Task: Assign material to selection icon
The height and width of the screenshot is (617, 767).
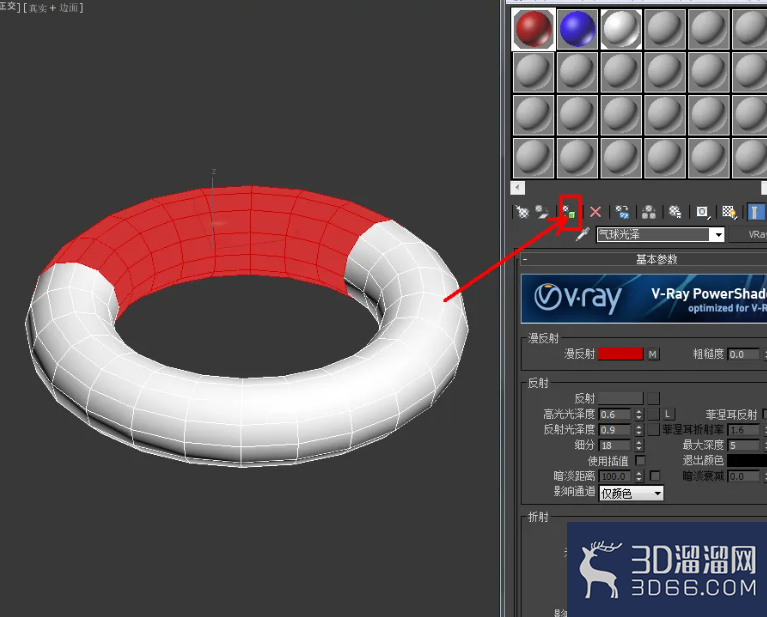Action: click(569, 212)
